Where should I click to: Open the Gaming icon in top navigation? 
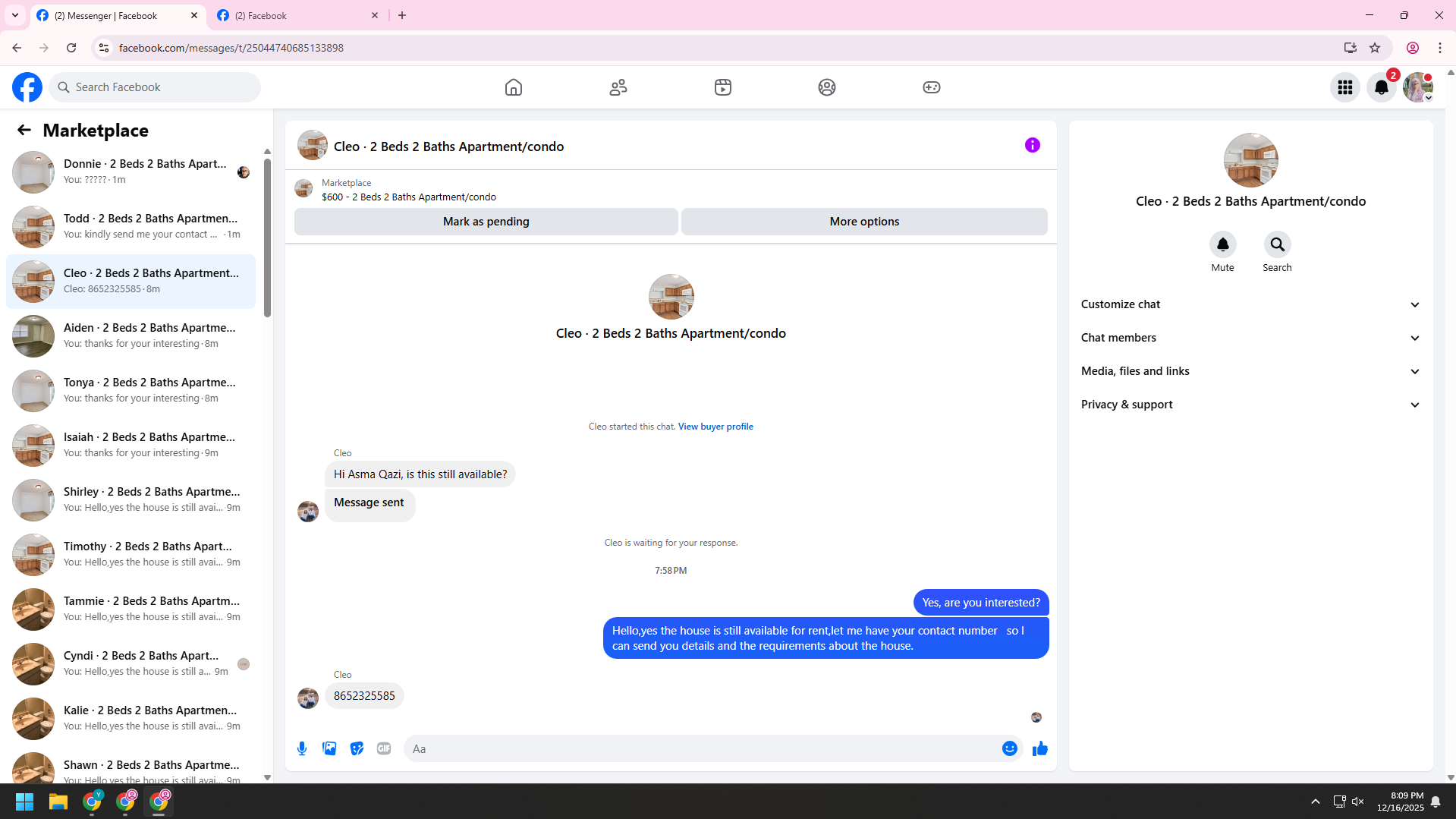click(932, 87)
